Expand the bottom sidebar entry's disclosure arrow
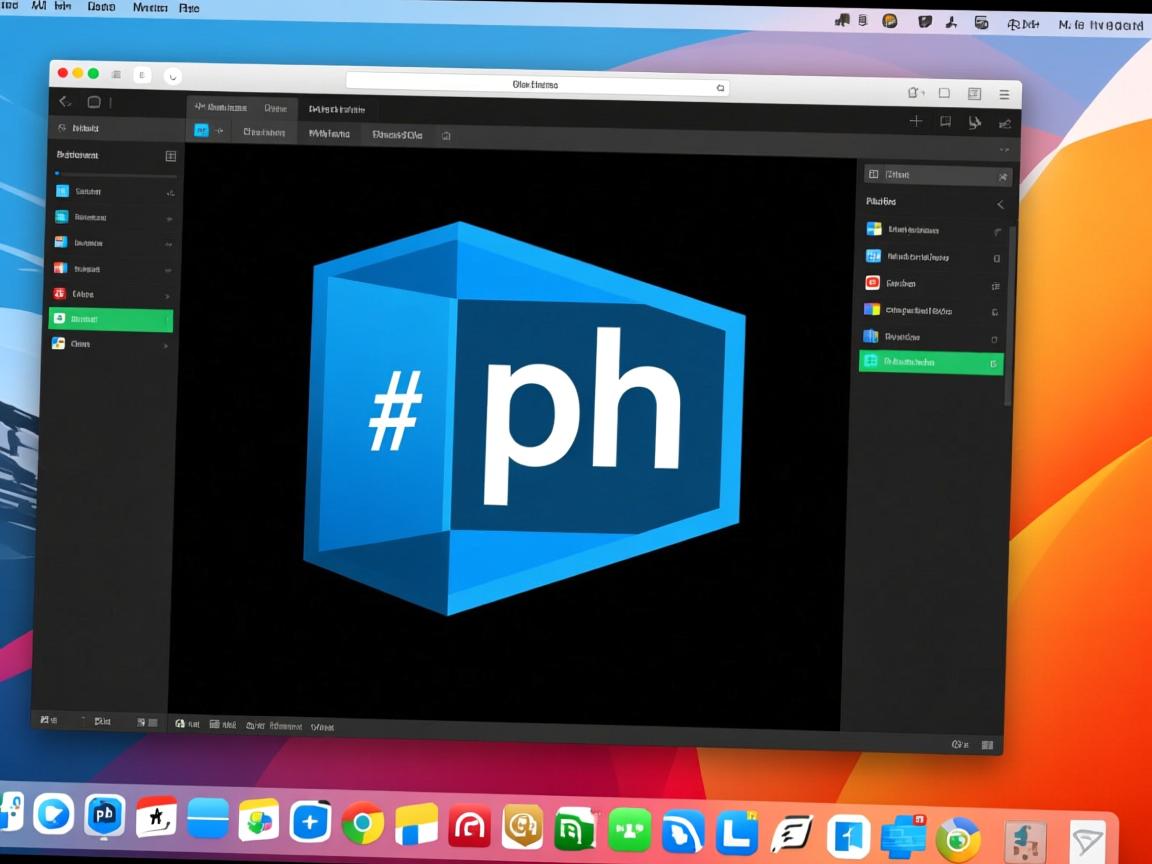The height and width of the screenshot is (864, 1152). click(x=166, y=344)
